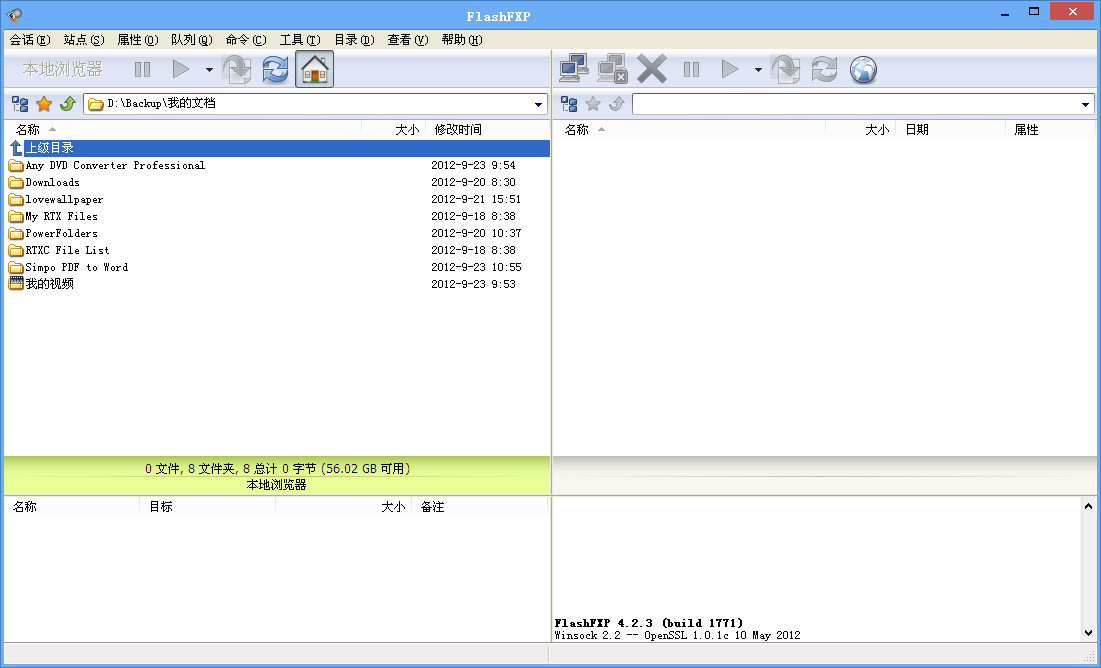Click the local folder tree icon
The height and width of the screenshot is (668, 1101).
point(20,104)
